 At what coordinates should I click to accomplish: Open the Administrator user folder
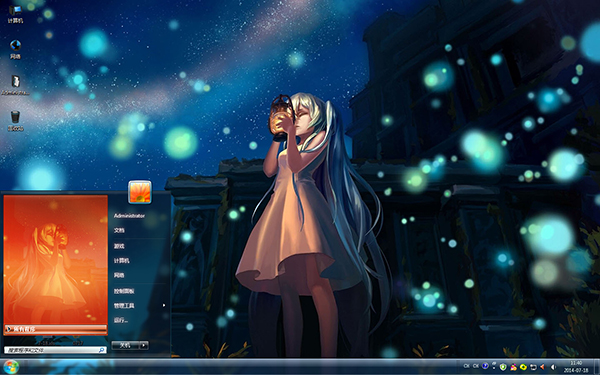(129, 216)
